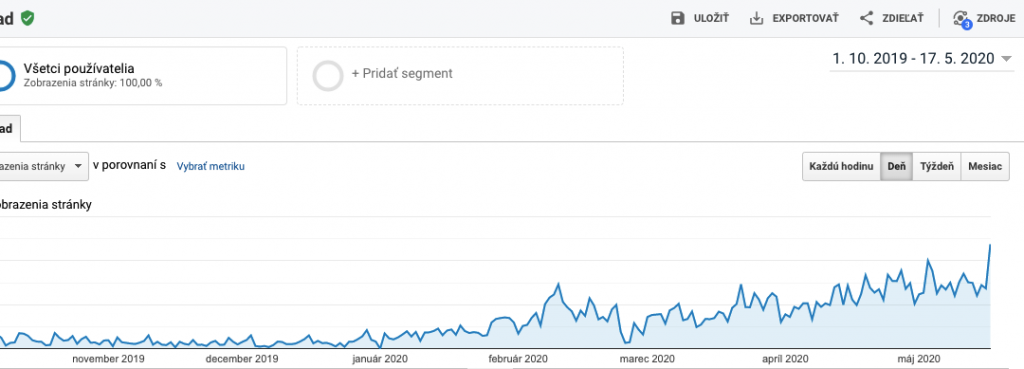Select the active report tab
Screen dimensions: 1024x369
pyautogui.click(x=9, y=129)
